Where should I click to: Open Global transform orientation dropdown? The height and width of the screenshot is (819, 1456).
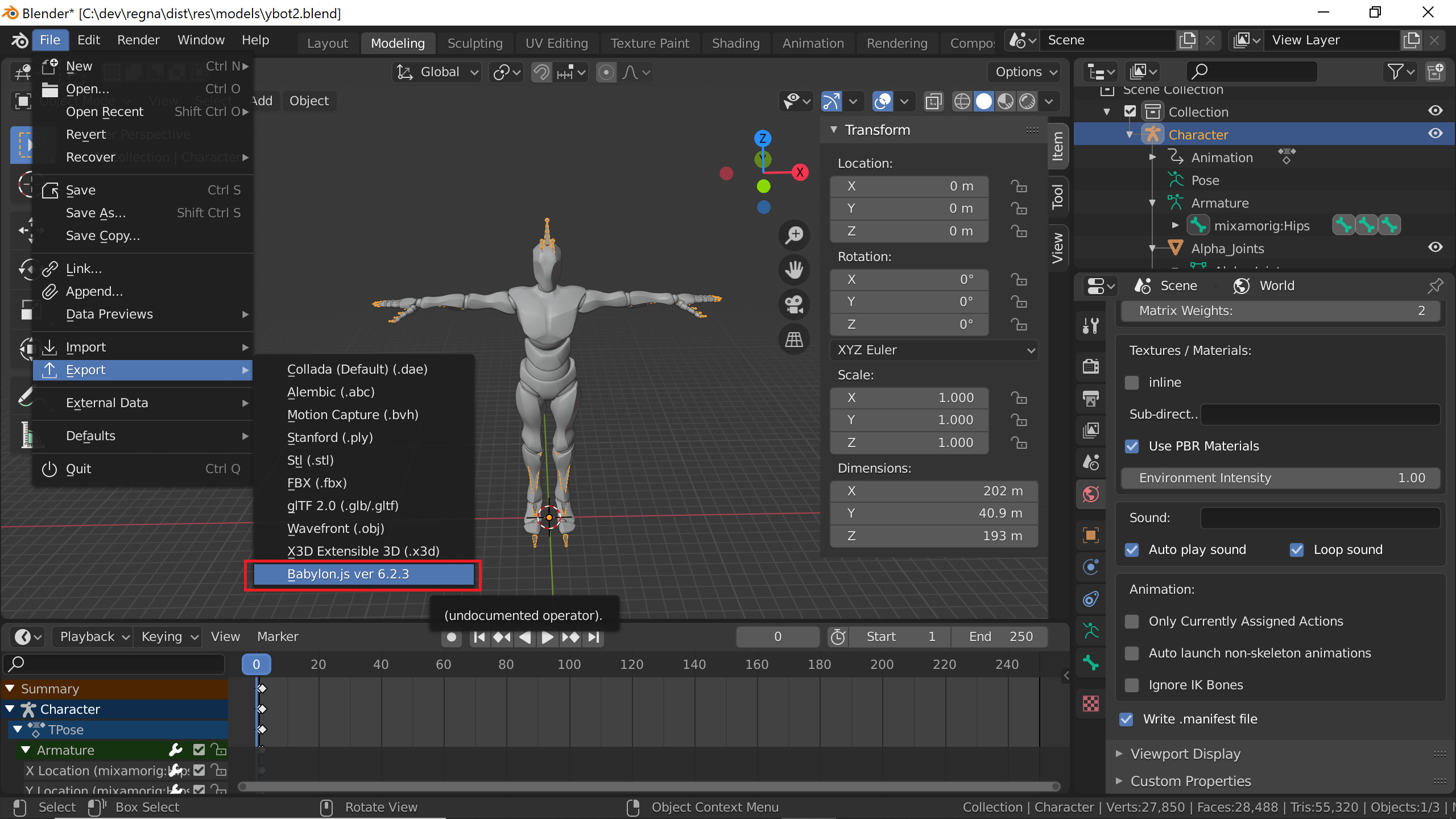pyautogui.click(x=437, y=72)
